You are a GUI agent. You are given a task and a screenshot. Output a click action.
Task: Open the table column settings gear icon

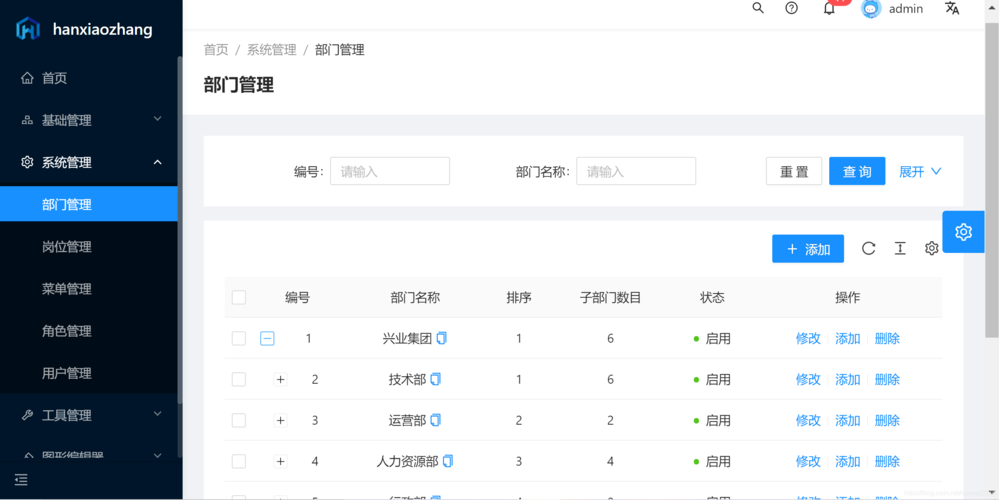pos(931,248)
